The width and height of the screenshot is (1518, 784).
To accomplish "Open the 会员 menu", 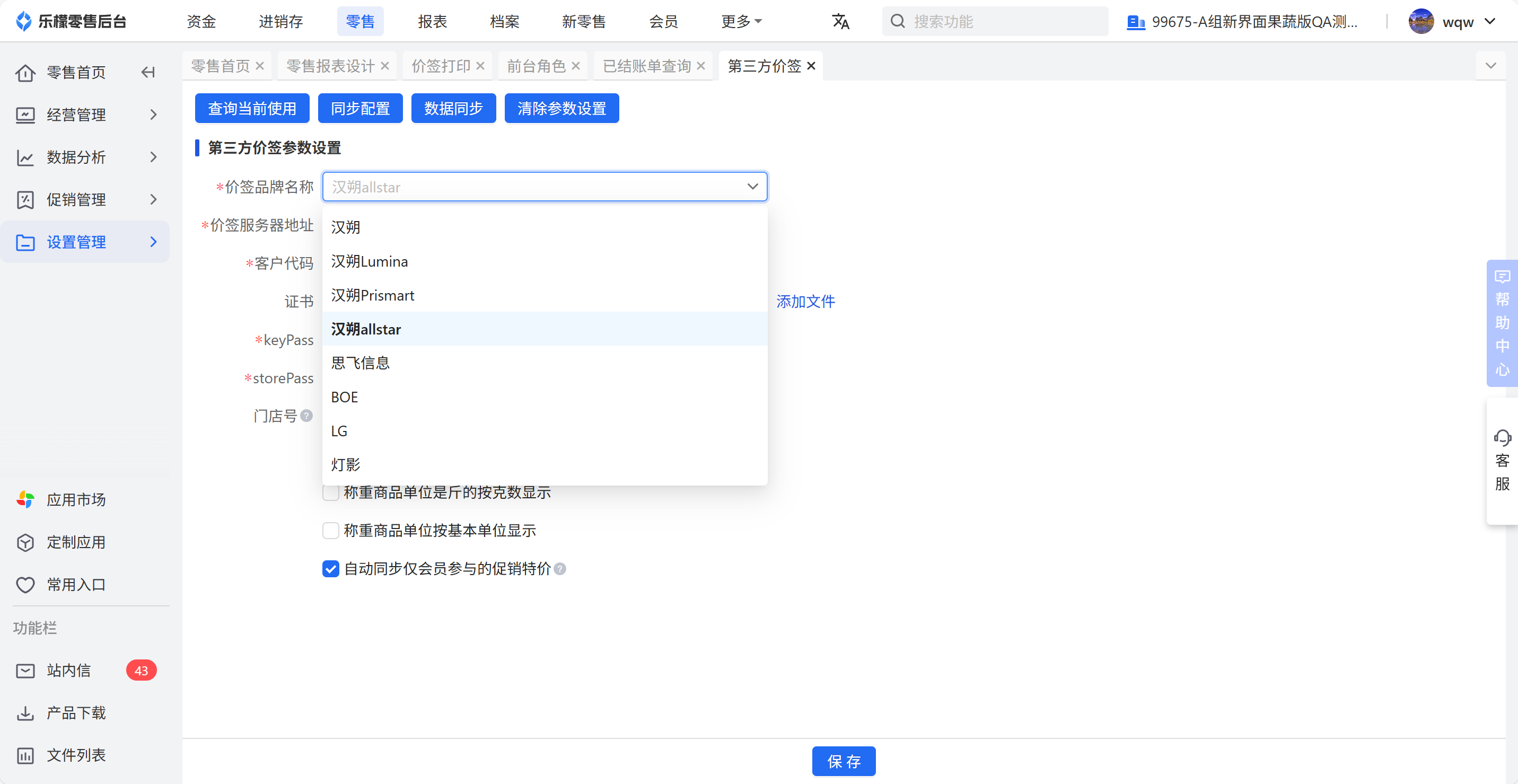I will 663,21.
